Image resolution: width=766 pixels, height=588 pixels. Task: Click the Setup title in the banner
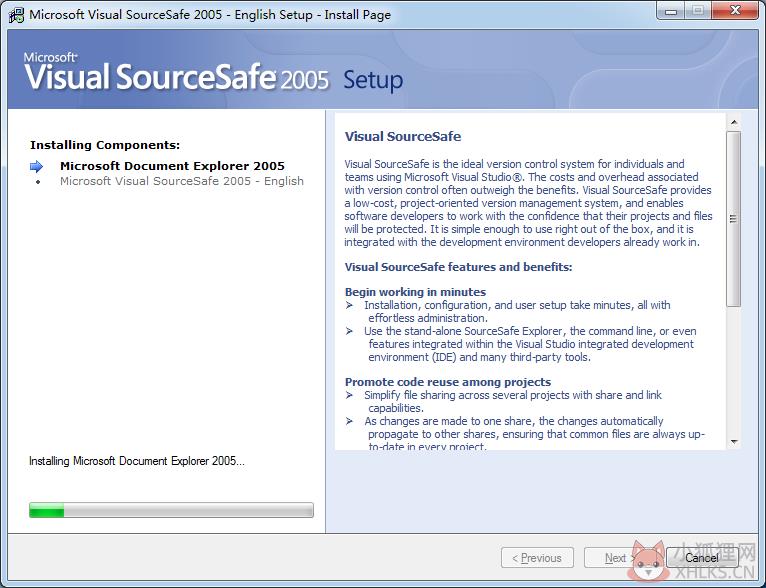[x=373, y=81]
